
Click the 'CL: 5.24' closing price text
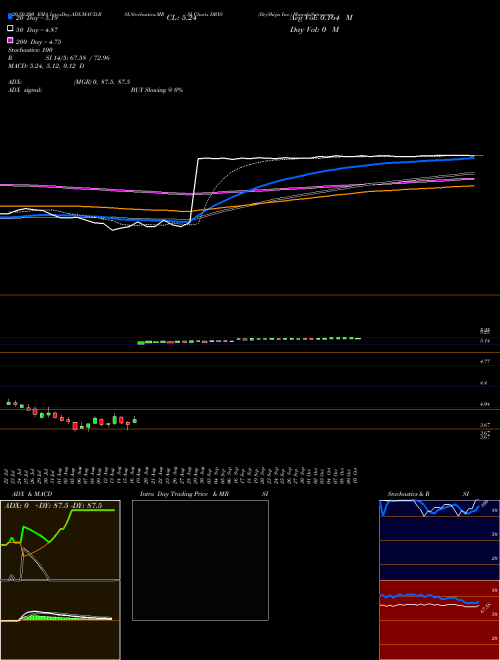pyautogui.click(x=182, y=18)
